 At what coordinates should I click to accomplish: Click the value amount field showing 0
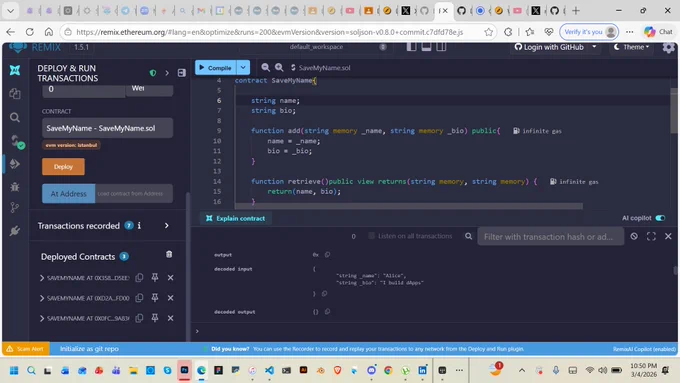(x=84, y=89)
